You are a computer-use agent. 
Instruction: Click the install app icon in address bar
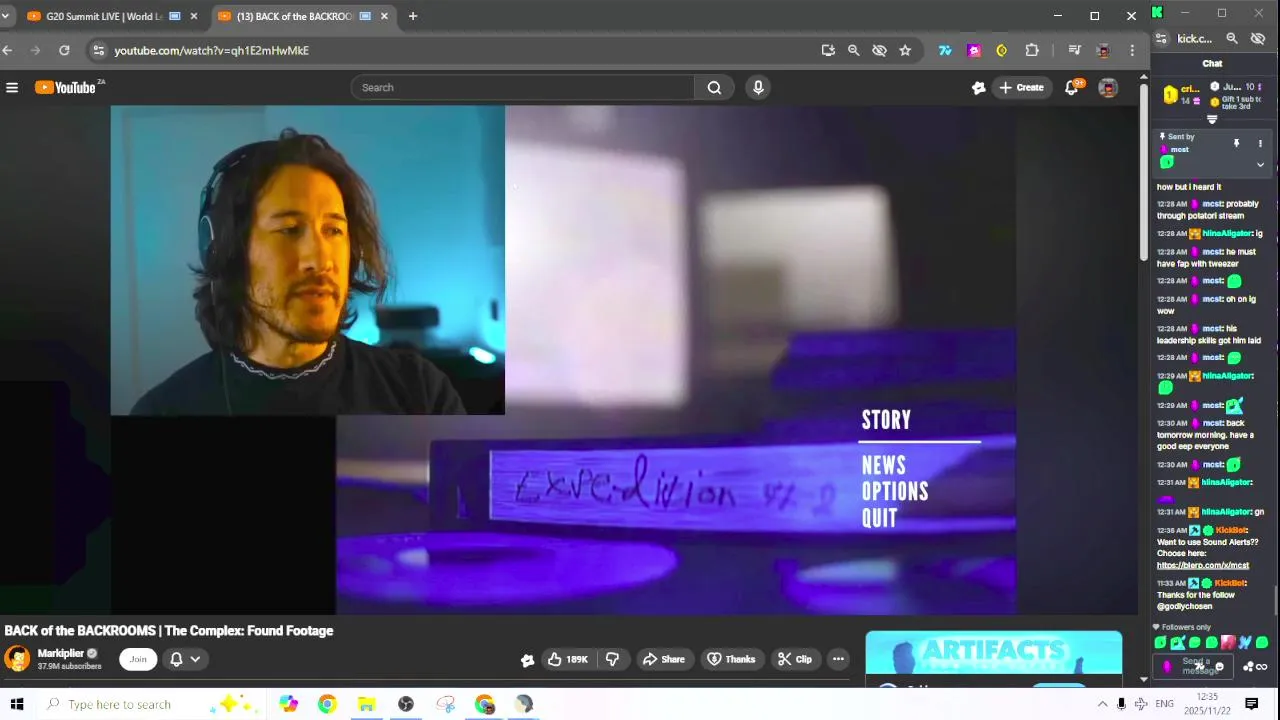(x=828, y=50)
